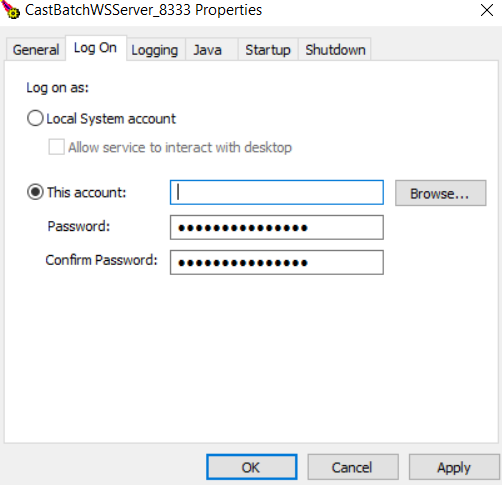
Task: Select the Log On tab
Action: coord(96,48)
